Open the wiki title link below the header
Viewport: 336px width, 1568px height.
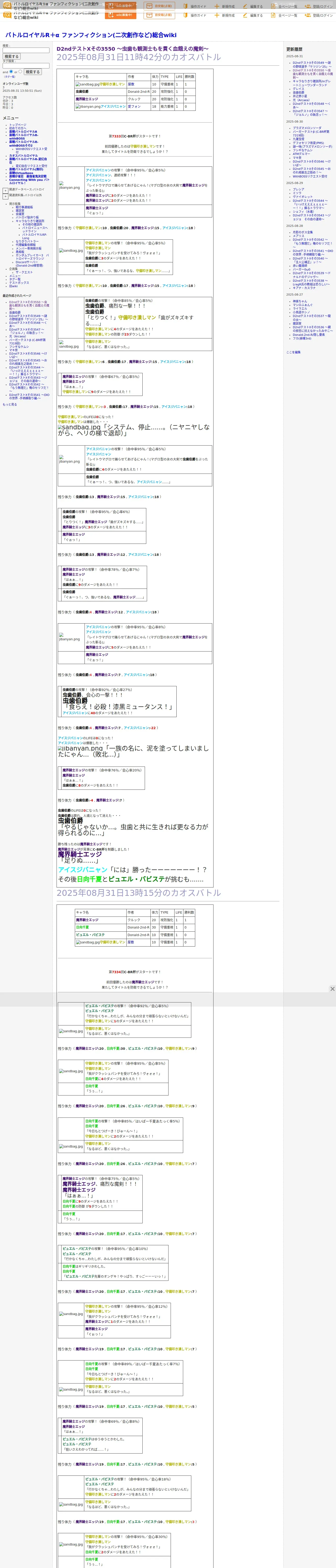coord(91,35)
